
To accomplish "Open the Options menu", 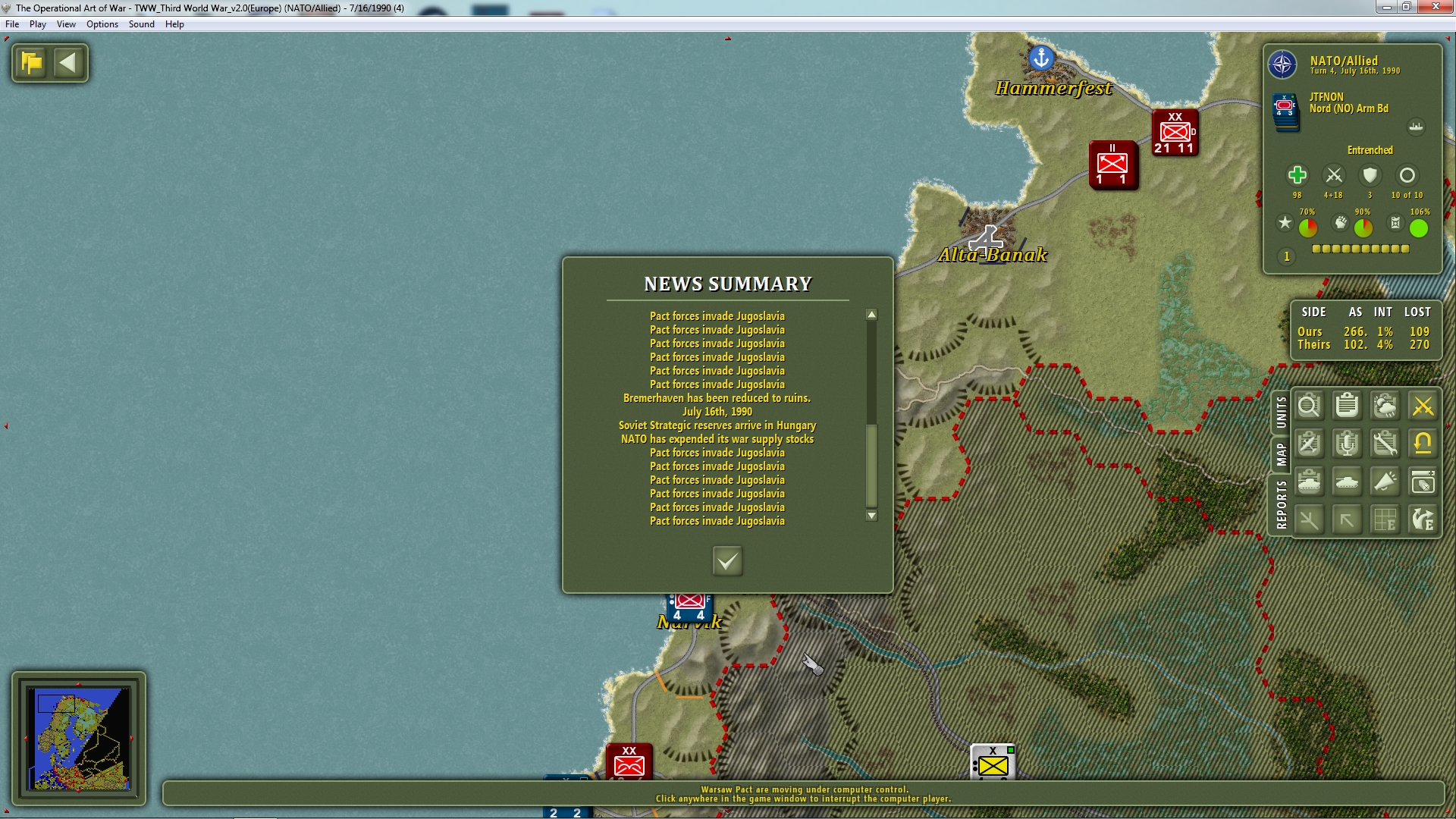I will click(102, 24).
